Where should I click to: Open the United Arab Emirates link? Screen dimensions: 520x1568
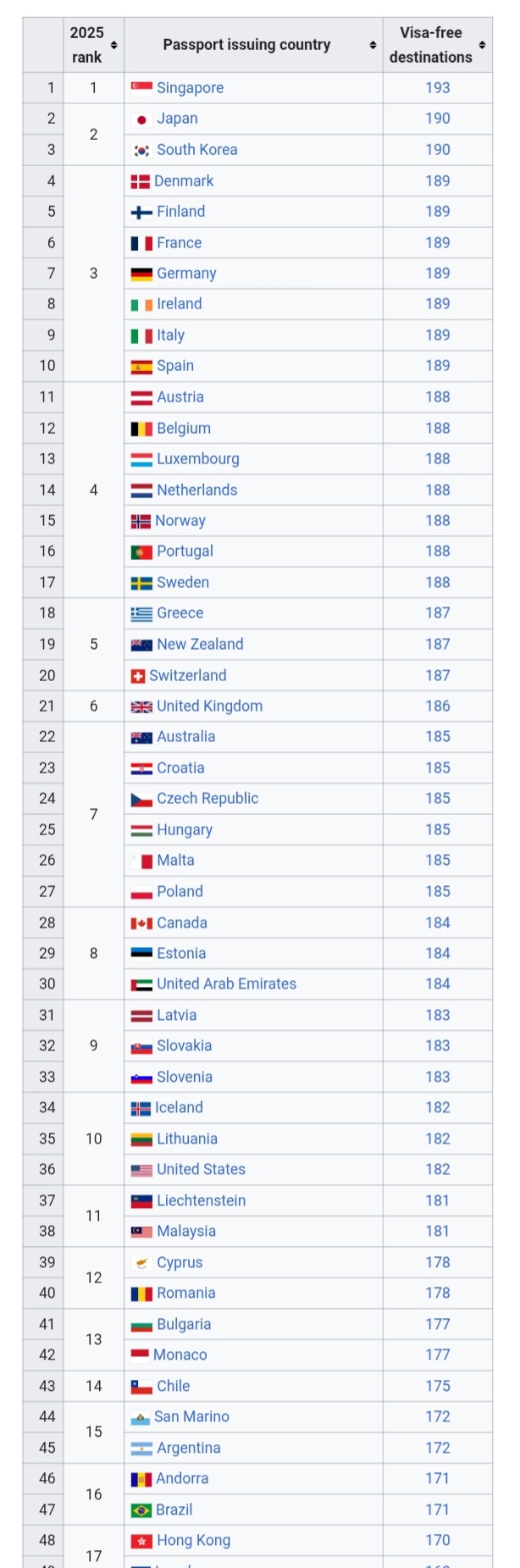226,984
